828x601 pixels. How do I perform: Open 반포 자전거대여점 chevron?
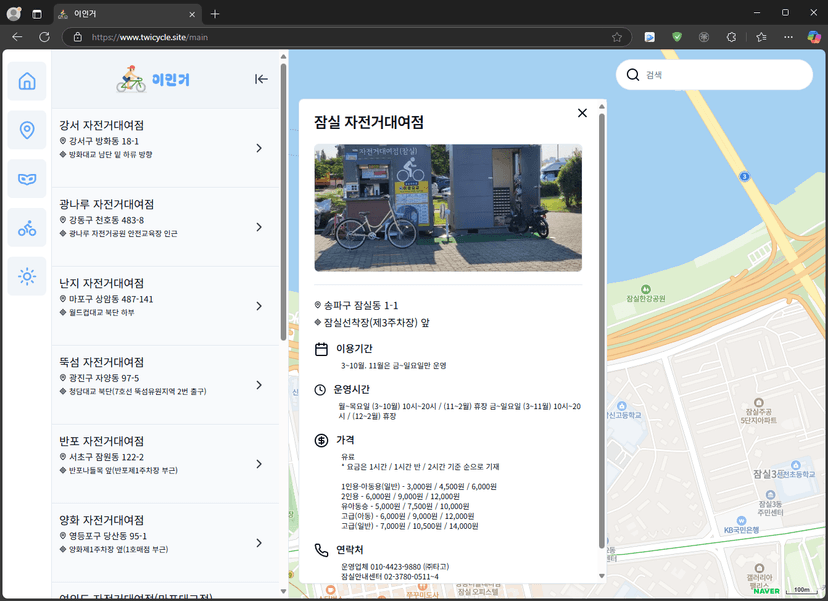(x=259, y=464)
